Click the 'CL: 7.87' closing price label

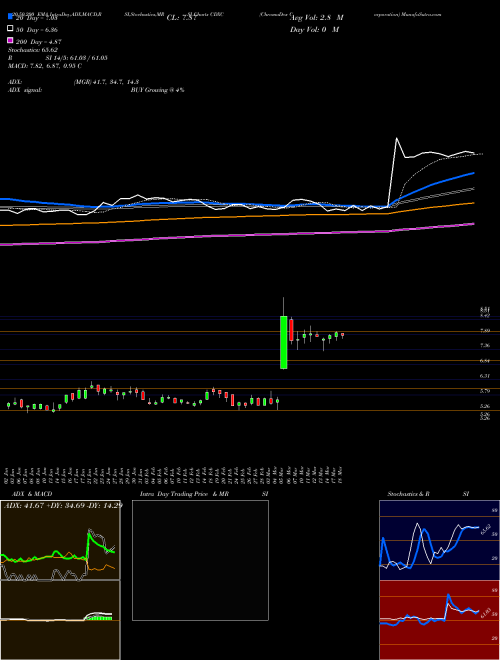[x=181, y=18]
